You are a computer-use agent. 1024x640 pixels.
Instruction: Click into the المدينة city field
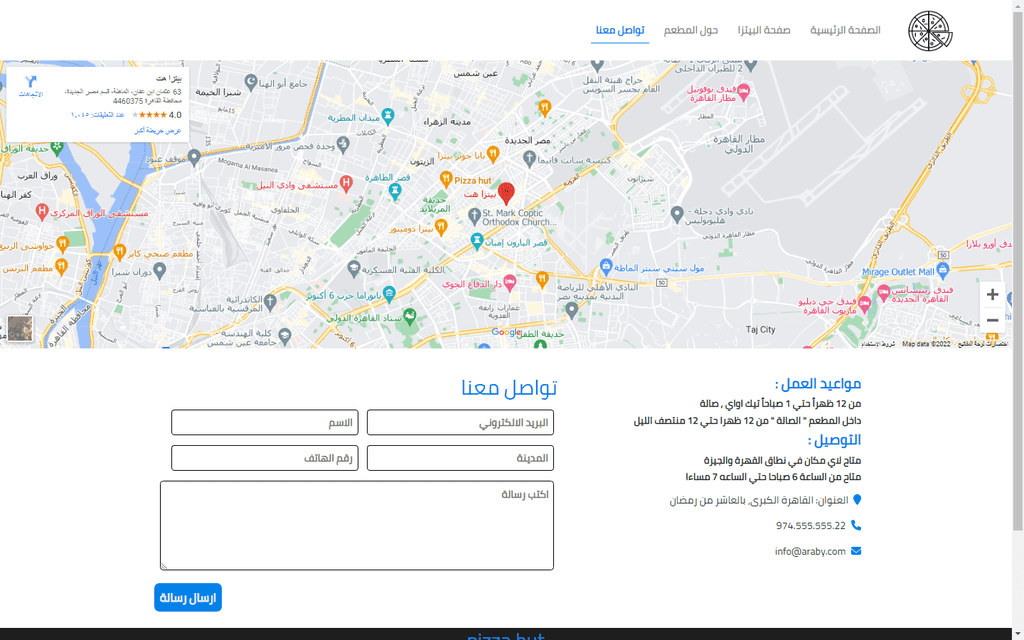(460, 458)
